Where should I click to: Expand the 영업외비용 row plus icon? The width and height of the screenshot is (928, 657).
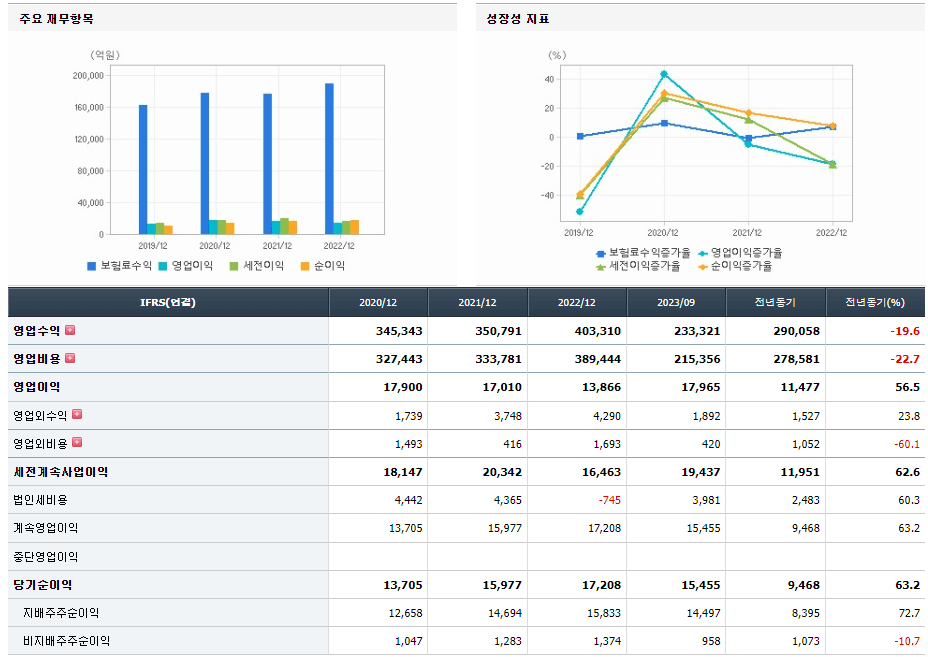pos(77,442)
